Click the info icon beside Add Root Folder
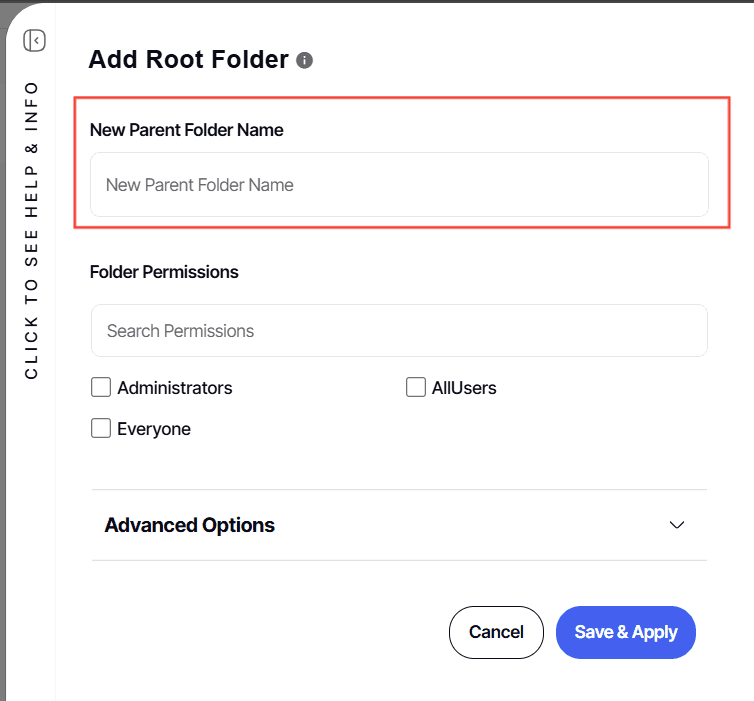 pyautogui.click(x=305, y=60)
